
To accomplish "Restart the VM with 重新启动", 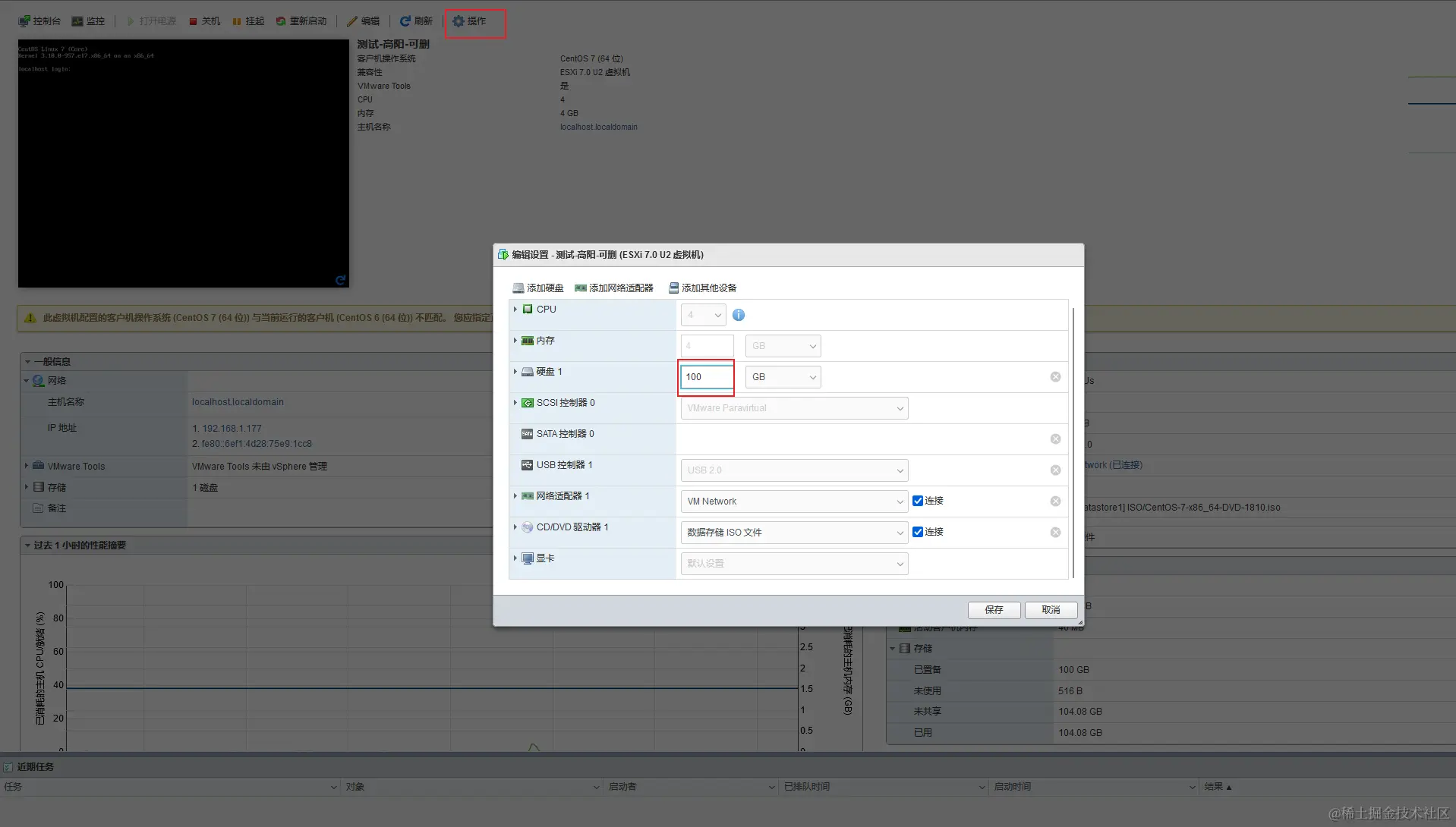I will (x=301, y=21).
